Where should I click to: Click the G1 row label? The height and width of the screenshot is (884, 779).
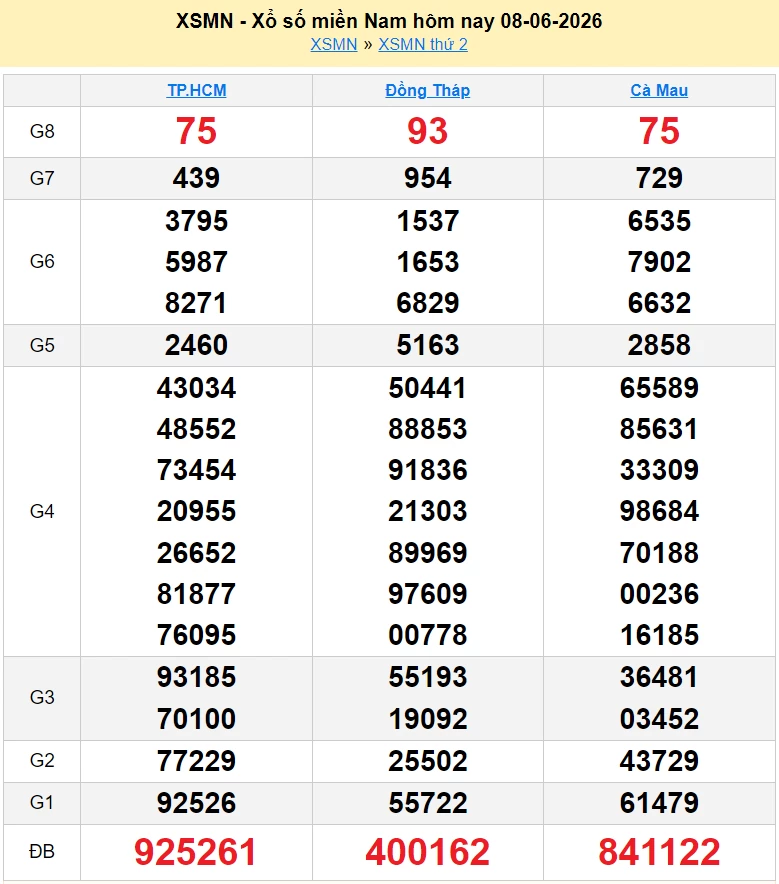(42, 802)
